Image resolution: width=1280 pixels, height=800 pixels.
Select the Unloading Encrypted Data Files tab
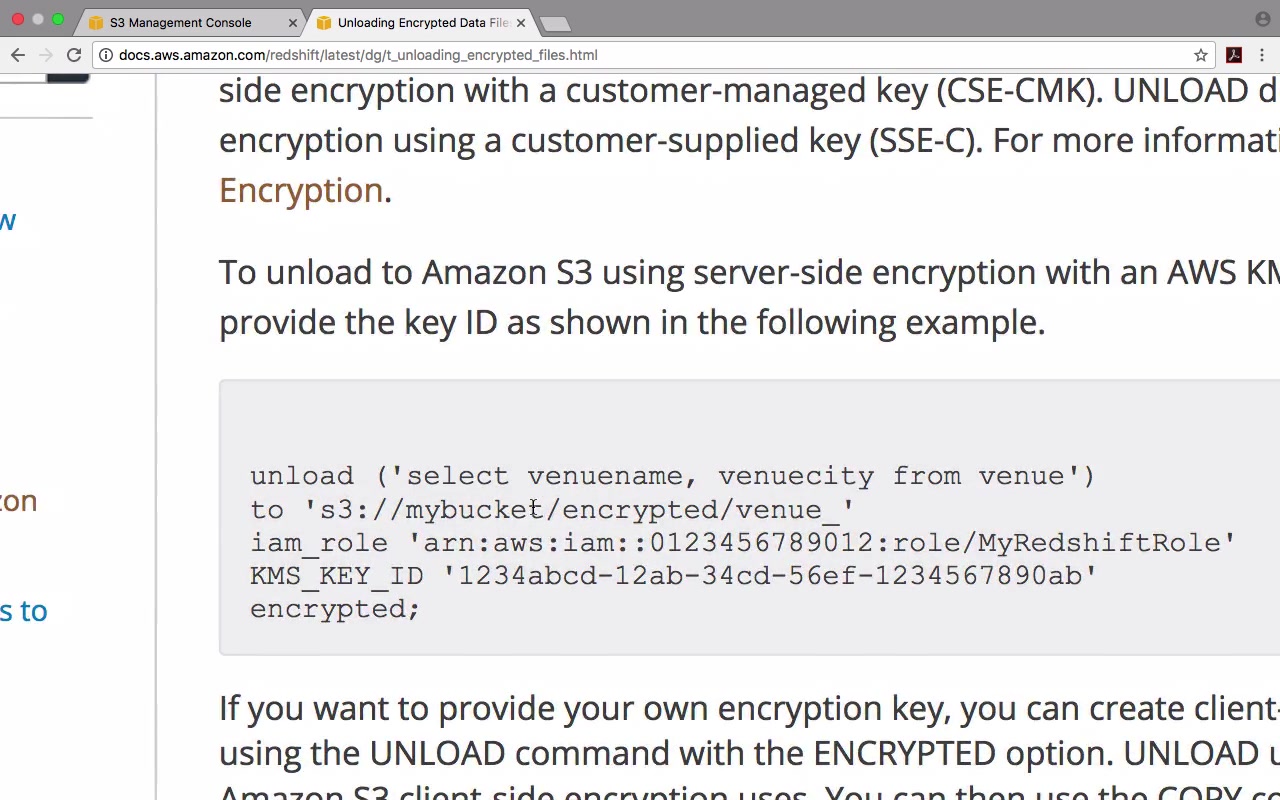coord(422,22)
